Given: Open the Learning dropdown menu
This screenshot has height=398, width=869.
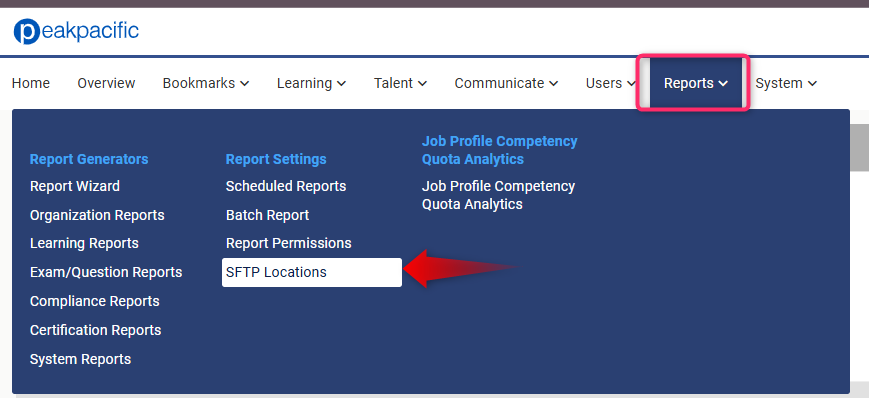Looking at the screenshot, I should [311, 83].
